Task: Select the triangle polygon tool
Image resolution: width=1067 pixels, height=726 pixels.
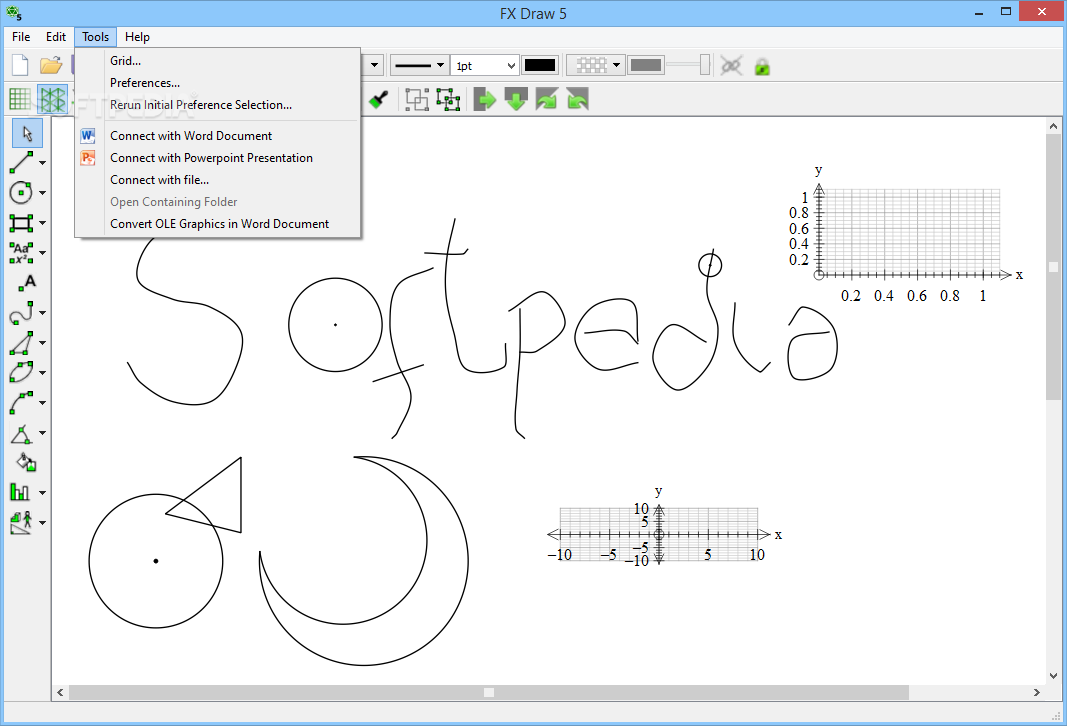Action: coord(21,343)
